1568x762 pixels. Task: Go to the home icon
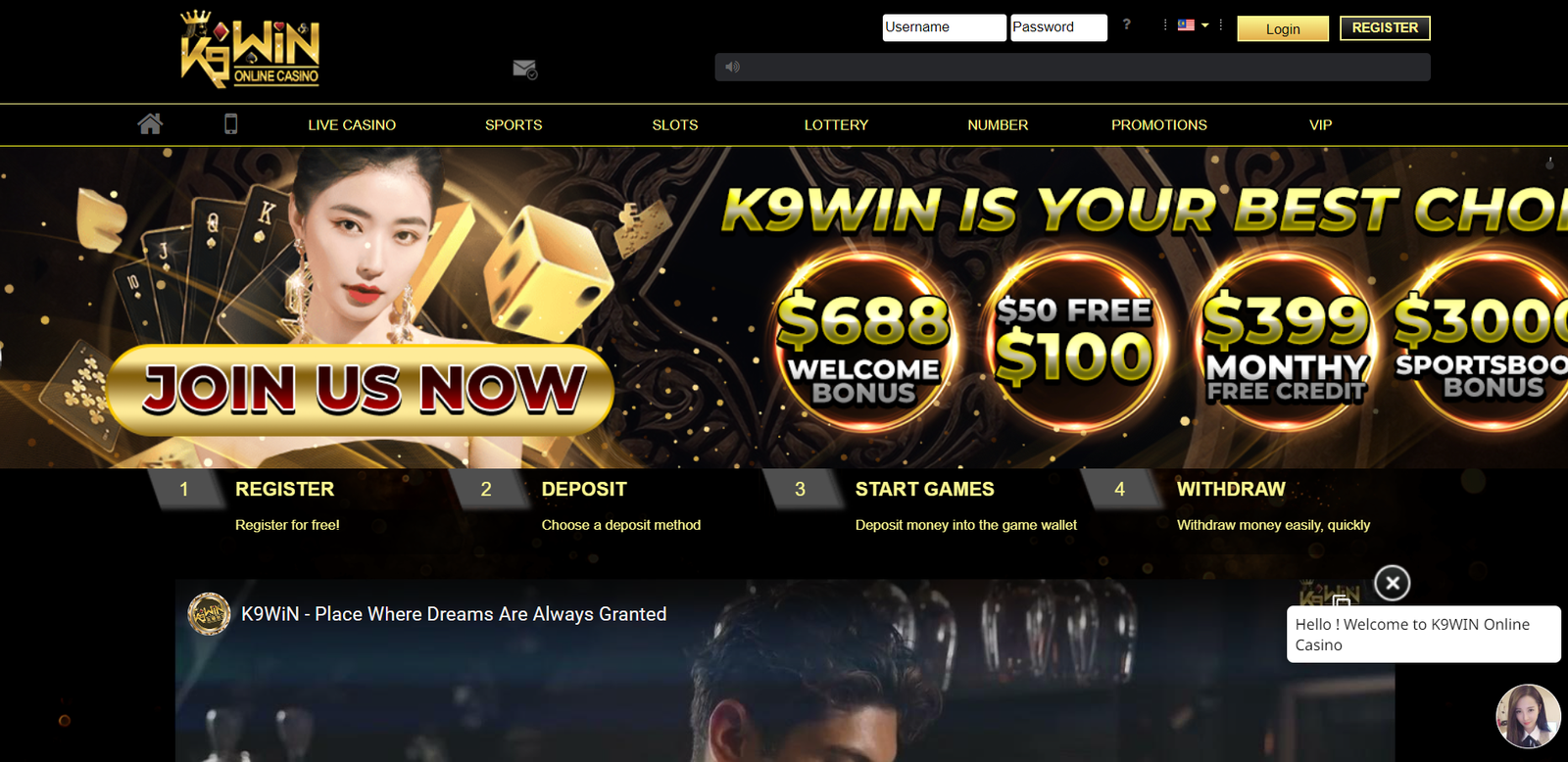(x=150, y=123)
